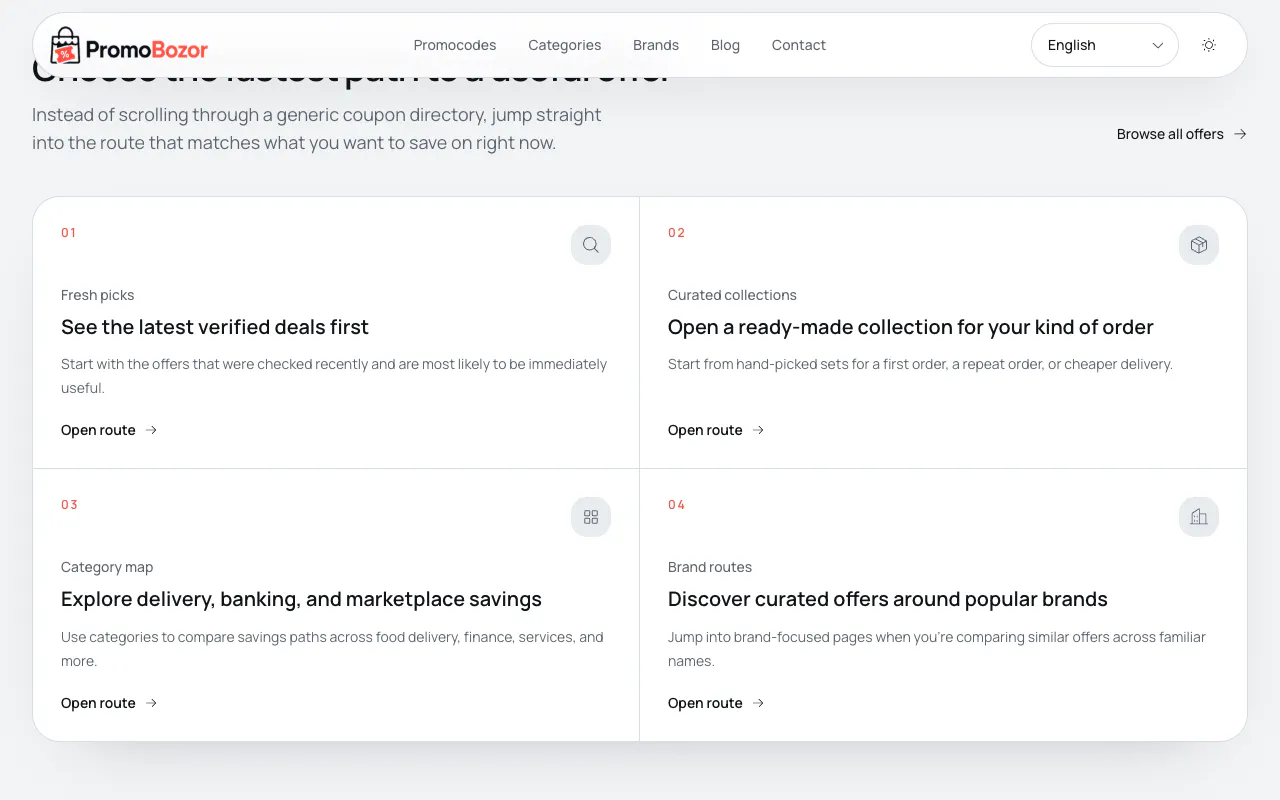Click the 02 card number
Screen dimensions: 1280x800
click(677, 233)
